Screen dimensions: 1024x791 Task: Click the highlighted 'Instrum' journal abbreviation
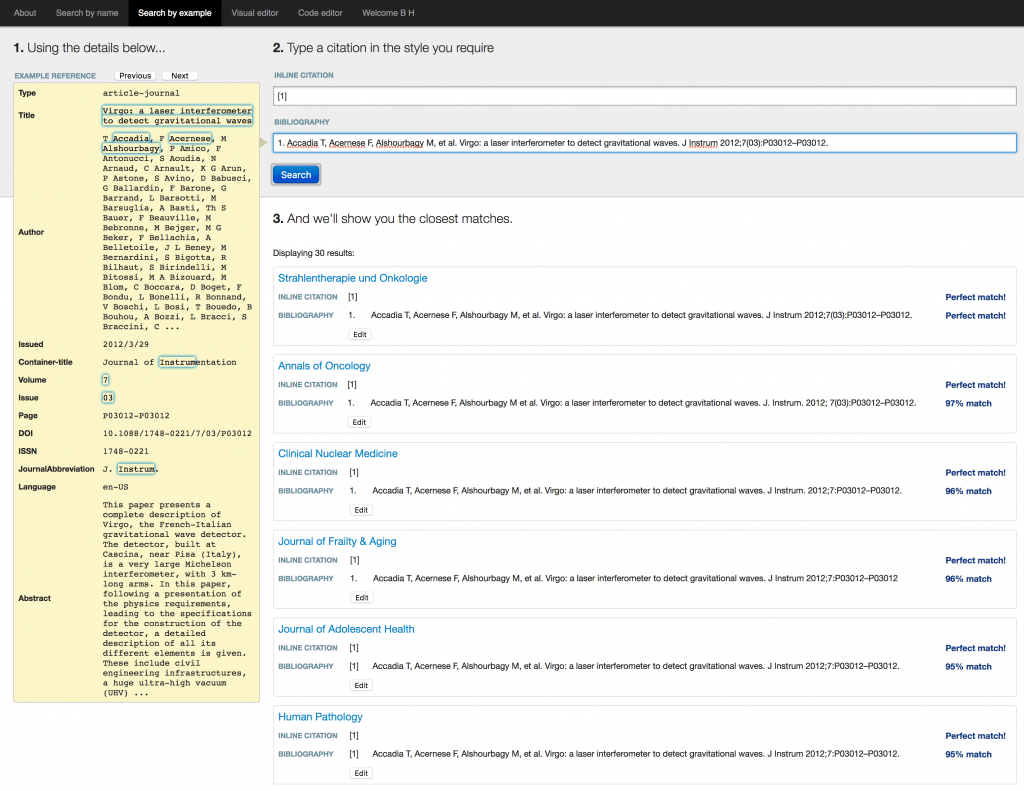tap(136, 468)
